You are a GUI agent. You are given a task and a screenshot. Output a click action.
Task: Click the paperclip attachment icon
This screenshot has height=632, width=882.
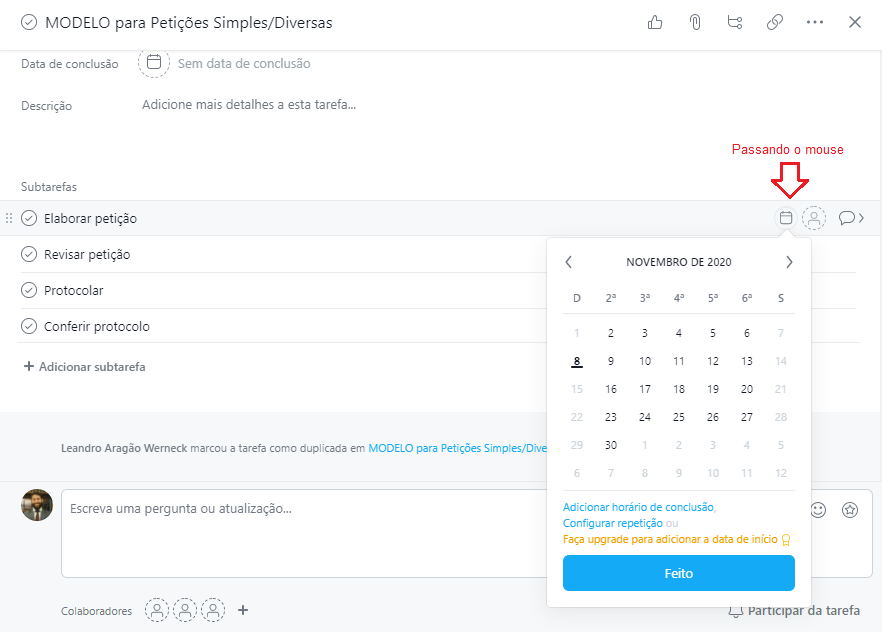(694, 22)
